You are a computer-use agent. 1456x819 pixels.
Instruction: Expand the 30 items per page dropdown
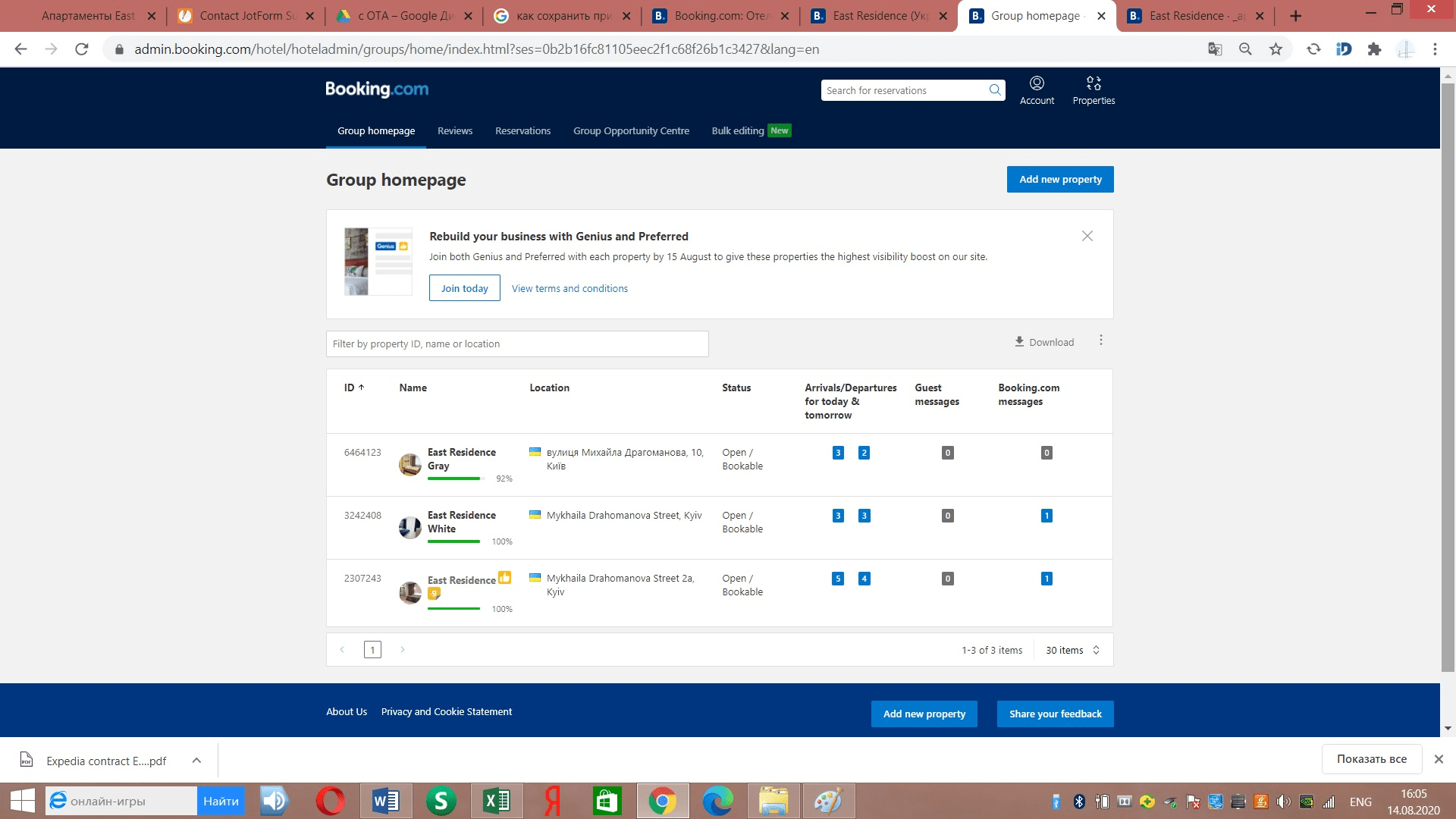[x=1072, y=651]
